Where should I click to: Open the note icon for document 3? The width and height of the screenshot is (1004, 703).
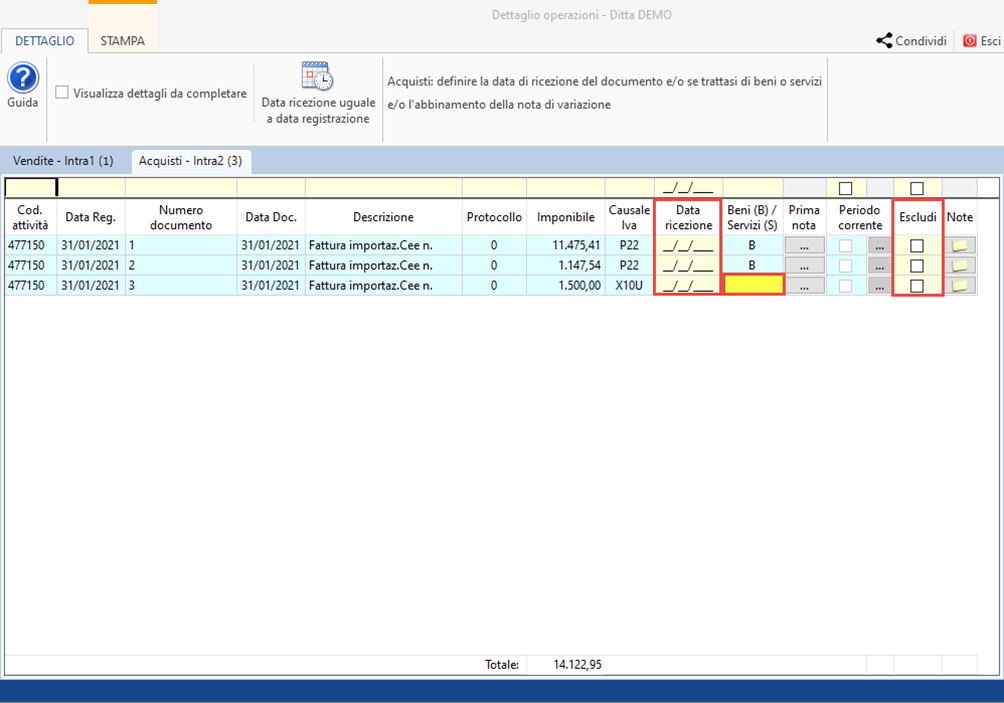click(960, 285)
